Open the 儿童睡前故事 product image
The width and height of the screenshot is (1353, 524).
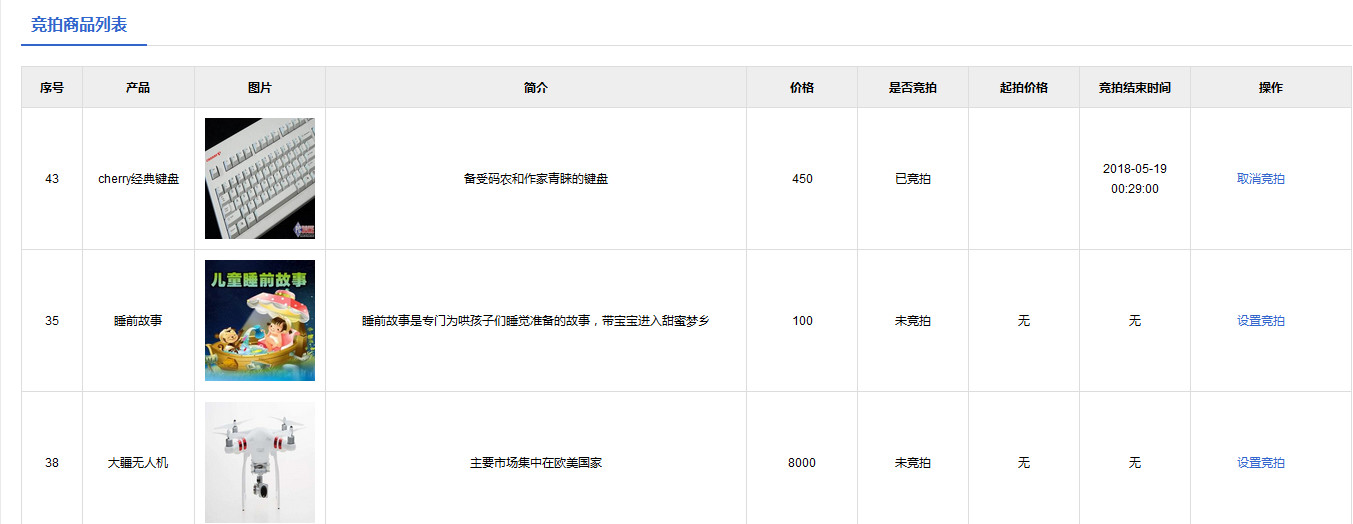pos(260,320)
